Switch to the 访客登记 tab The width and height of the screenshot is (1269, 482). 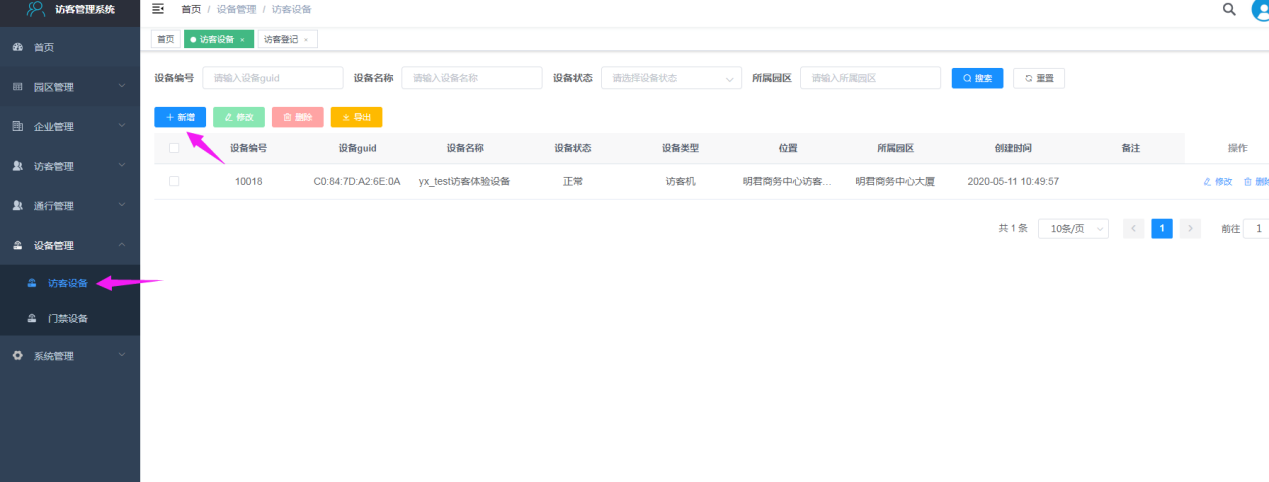tap(281, 40)
